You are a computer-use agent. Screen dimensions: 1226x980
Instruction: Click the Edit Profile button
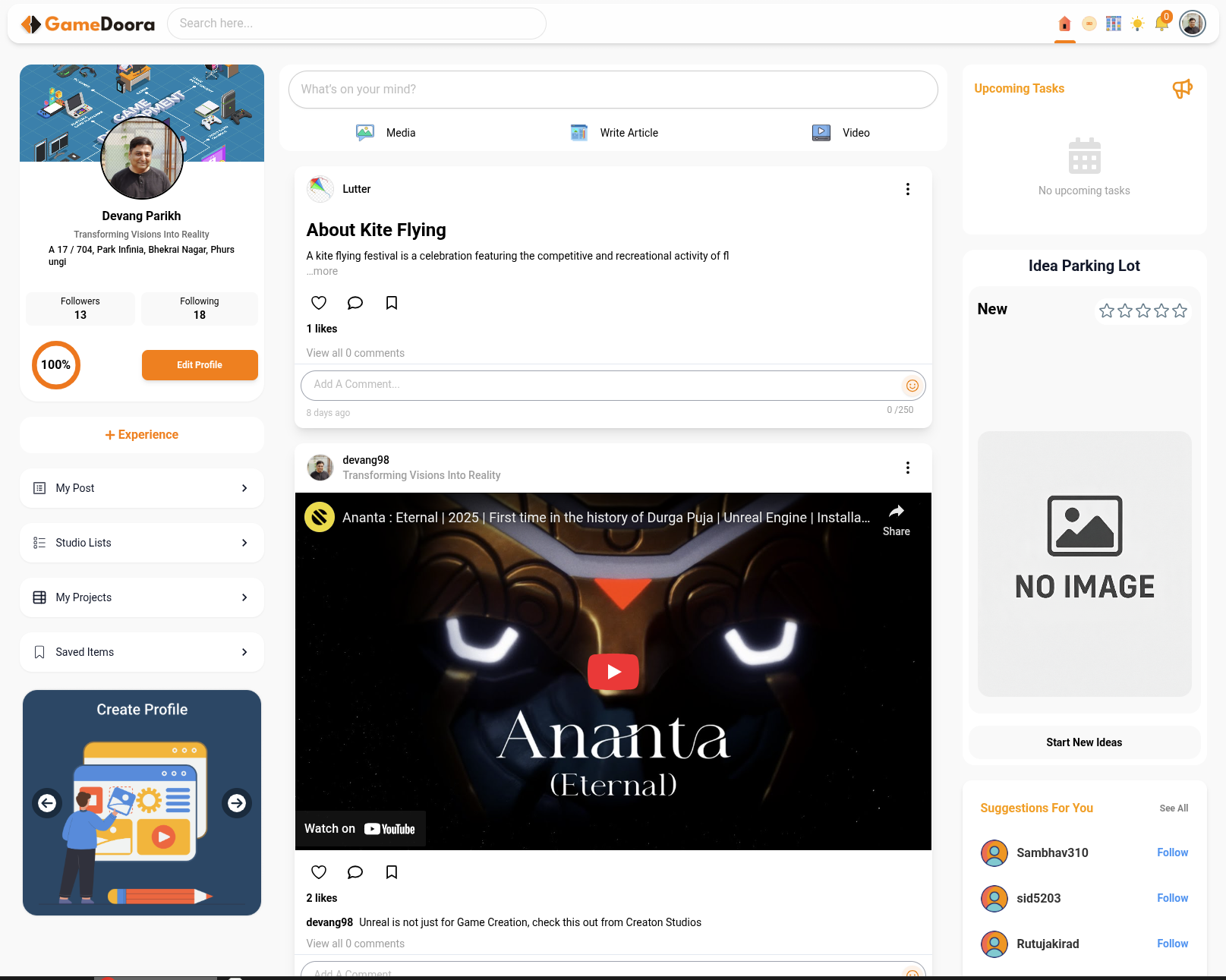(200, 365)
